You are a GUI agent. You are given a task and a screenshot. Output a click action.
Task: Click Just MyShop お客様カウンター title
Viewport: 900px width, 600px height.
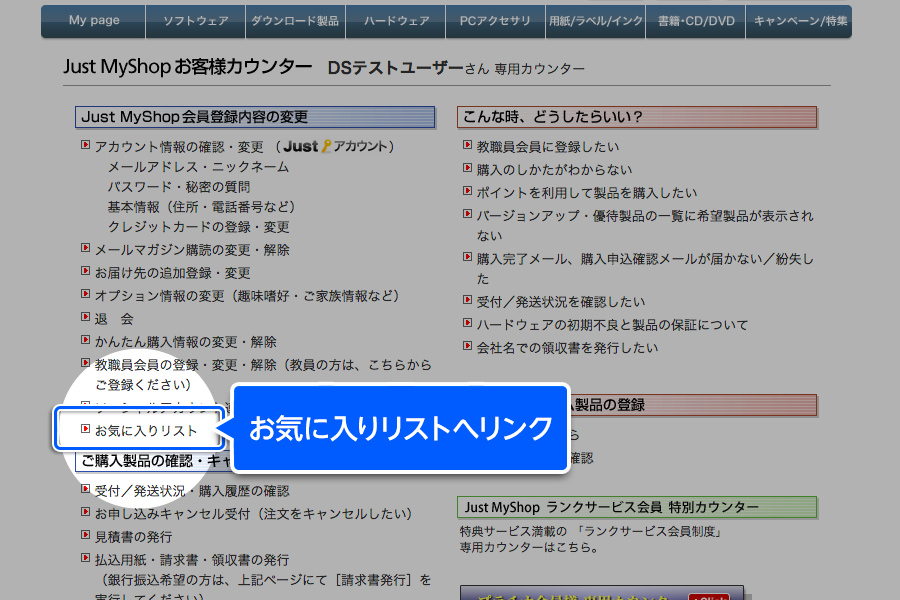[188, 67]
